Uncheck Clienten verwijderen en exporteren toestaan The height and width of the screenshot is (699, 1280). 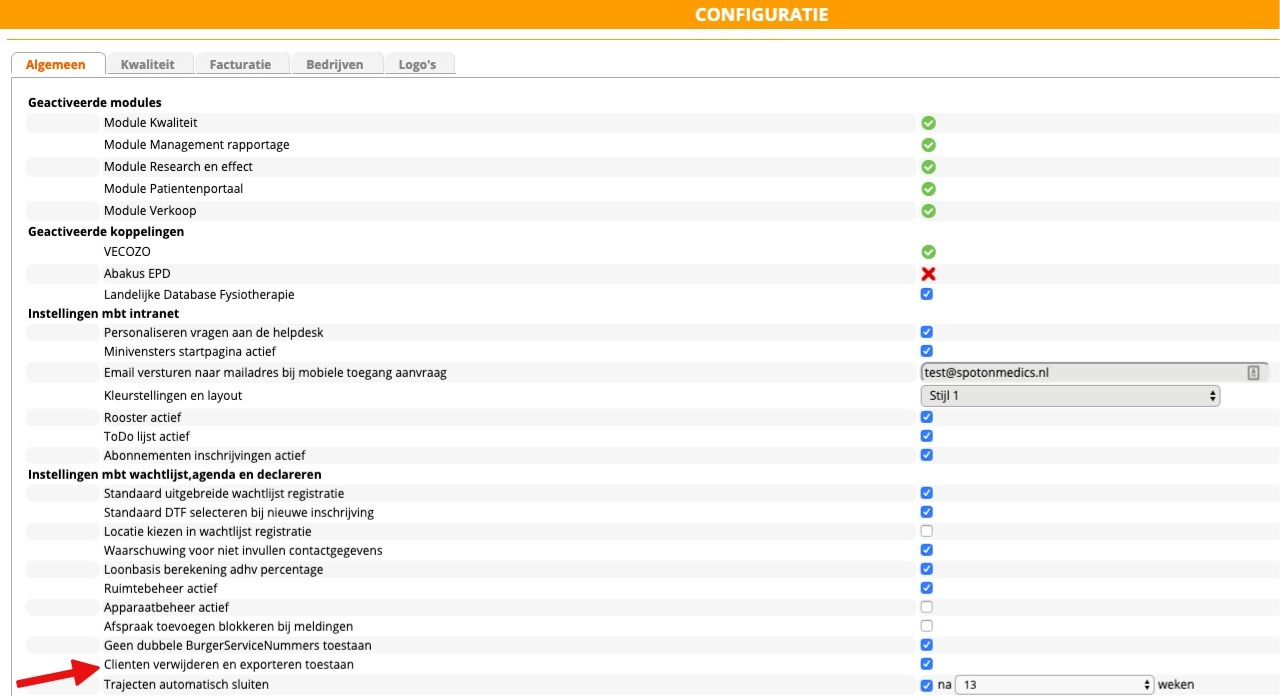[927, 664]
